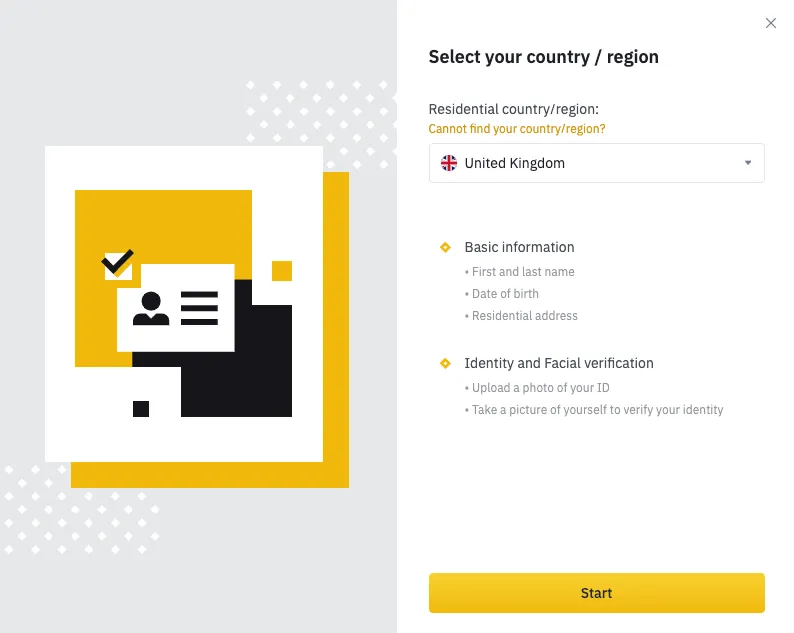794x633 pixels.
Task: Open the "Cannot find your country/region?" link
Action: coord(517,129)
